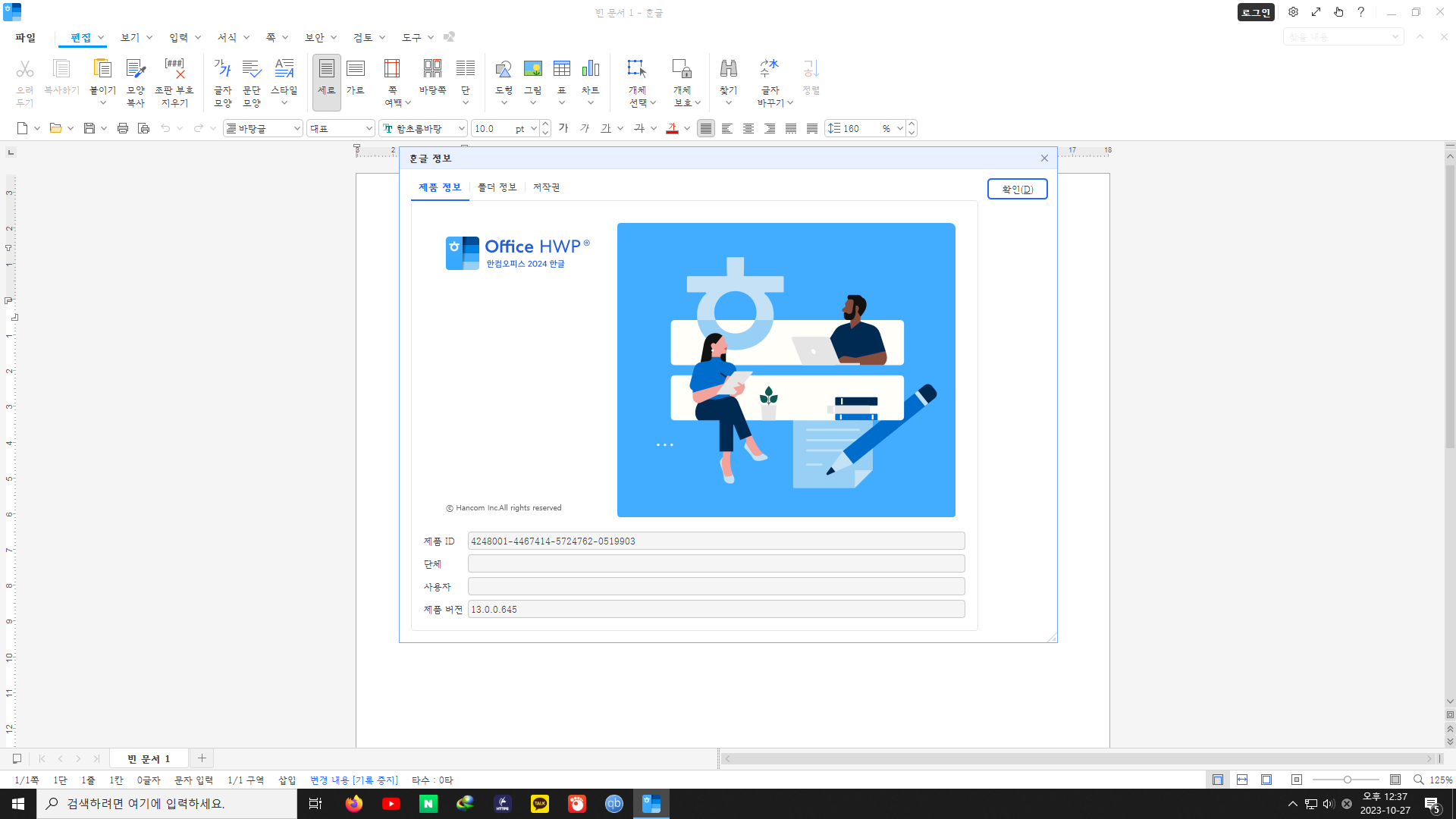Click the zoom slider handle
1456x819 pixels.
click(x=1348, y=780)
